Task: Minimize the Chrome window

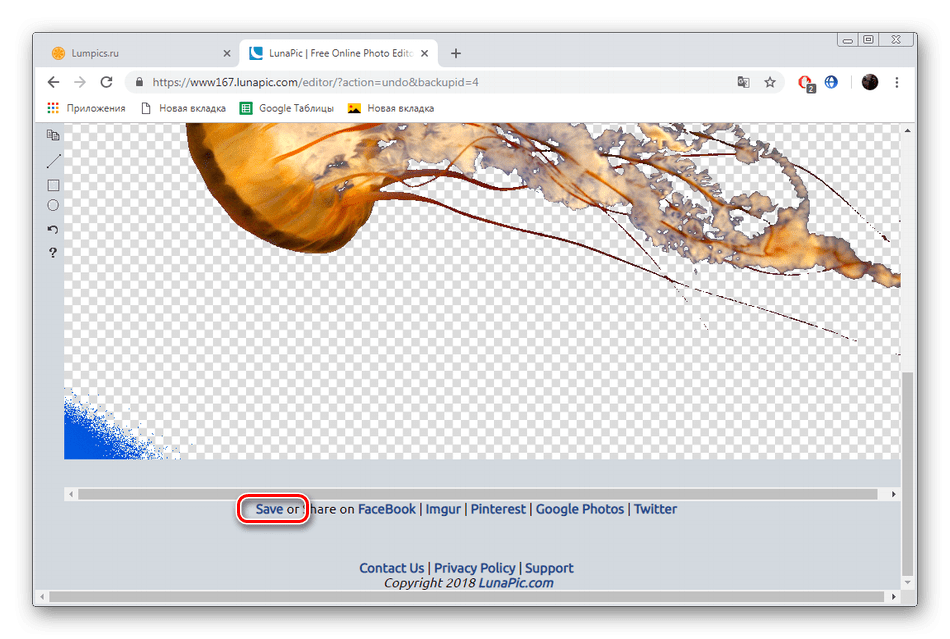Action: point(848,40)
